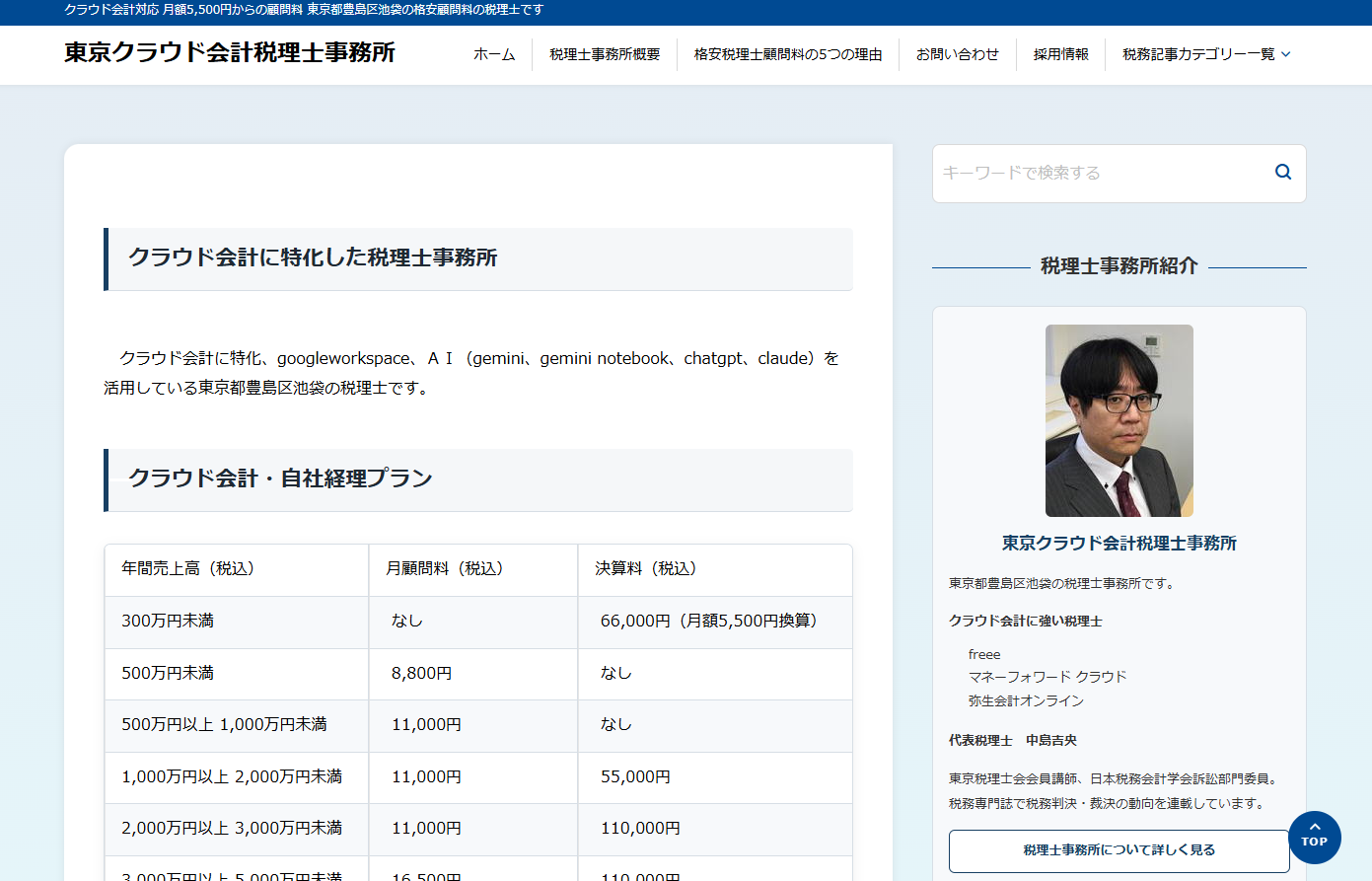Open お問い合わせ menu item
Image resolution: width=1372 pixels, height=881 pixels.
(958, 54)
